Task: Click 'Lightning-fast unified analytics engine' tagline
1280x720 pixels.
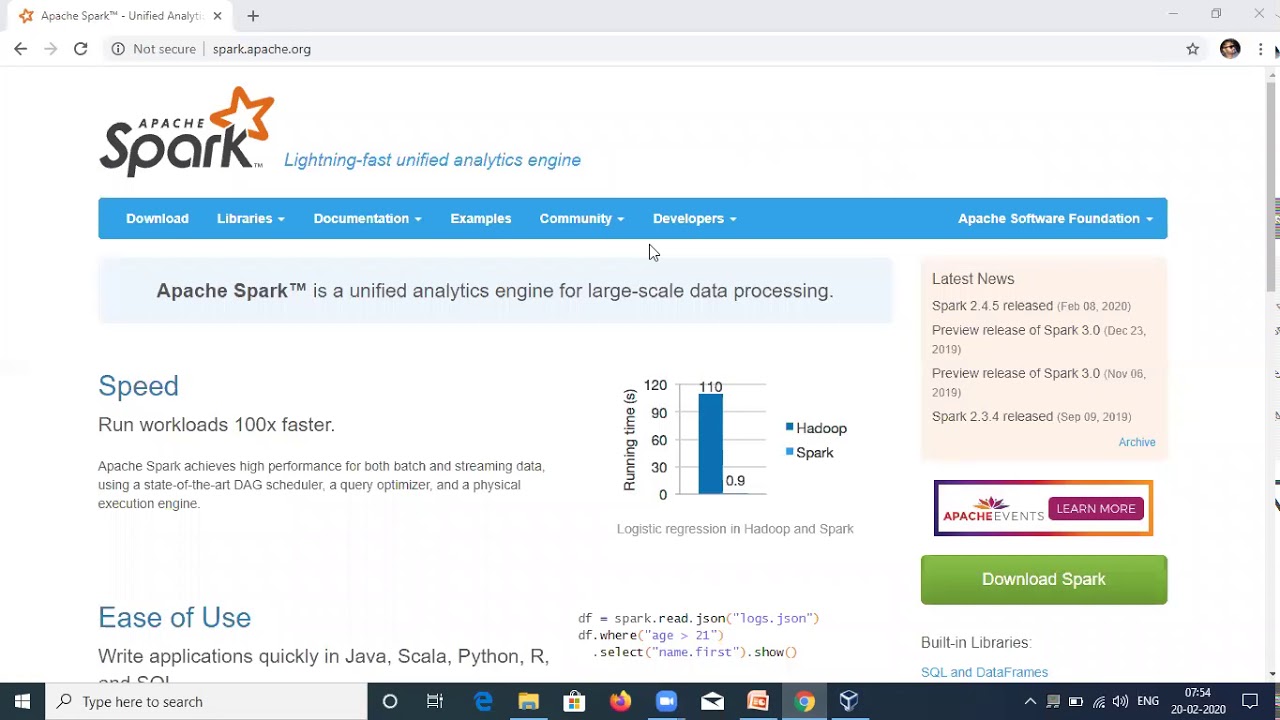Action: (x=432, y=160)
